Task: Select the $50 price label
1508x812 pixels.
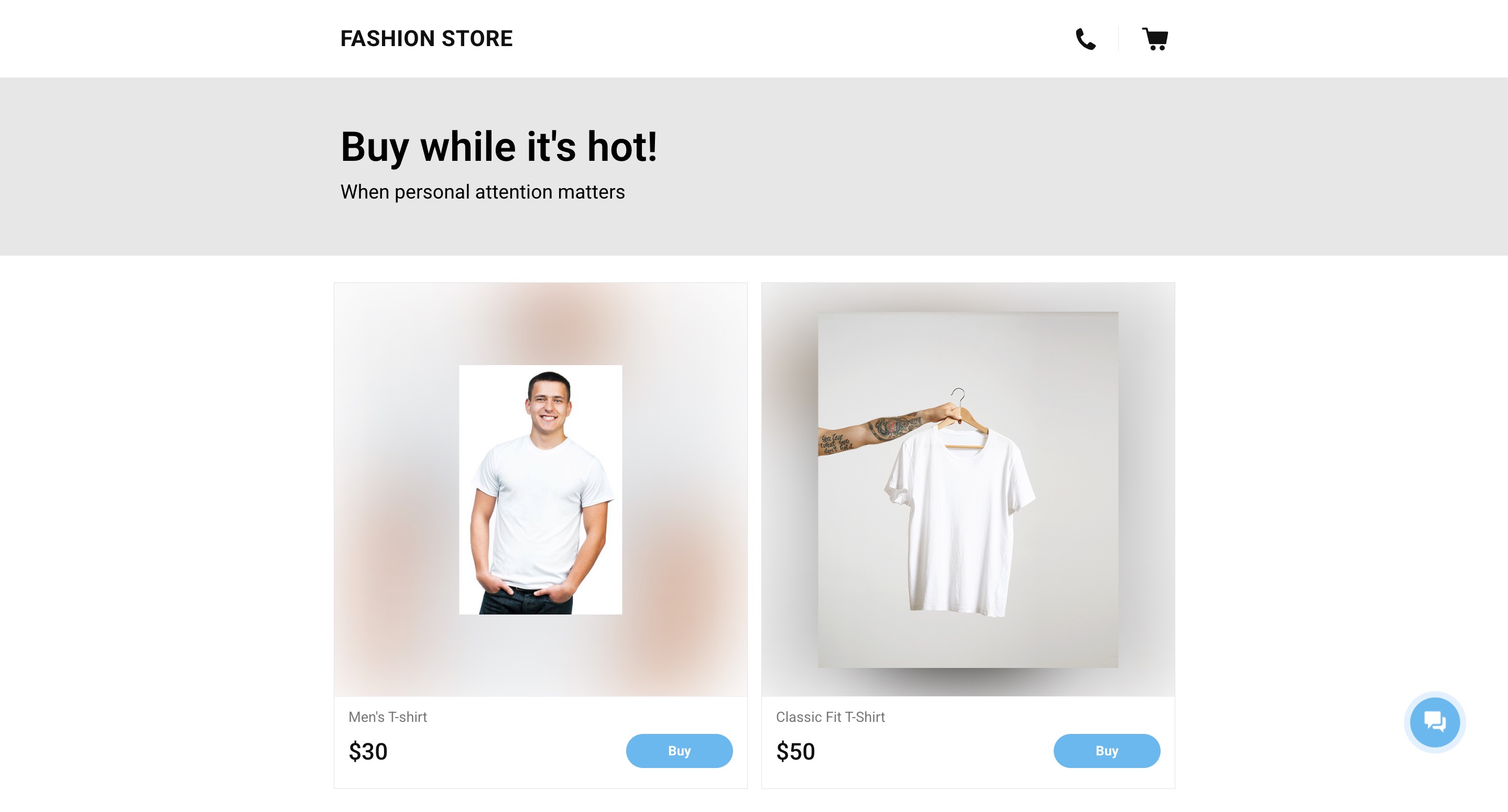Action: [795, 751]
